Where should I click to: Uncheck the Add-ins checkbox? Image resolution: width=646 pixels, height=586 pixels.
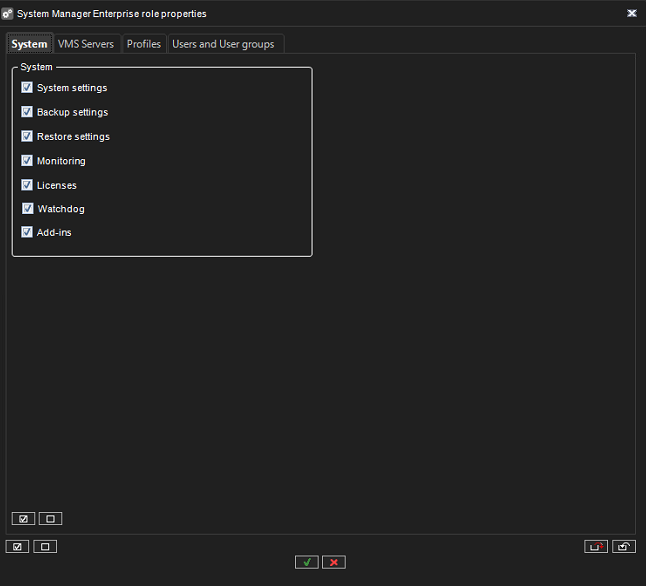coord(27,233)
